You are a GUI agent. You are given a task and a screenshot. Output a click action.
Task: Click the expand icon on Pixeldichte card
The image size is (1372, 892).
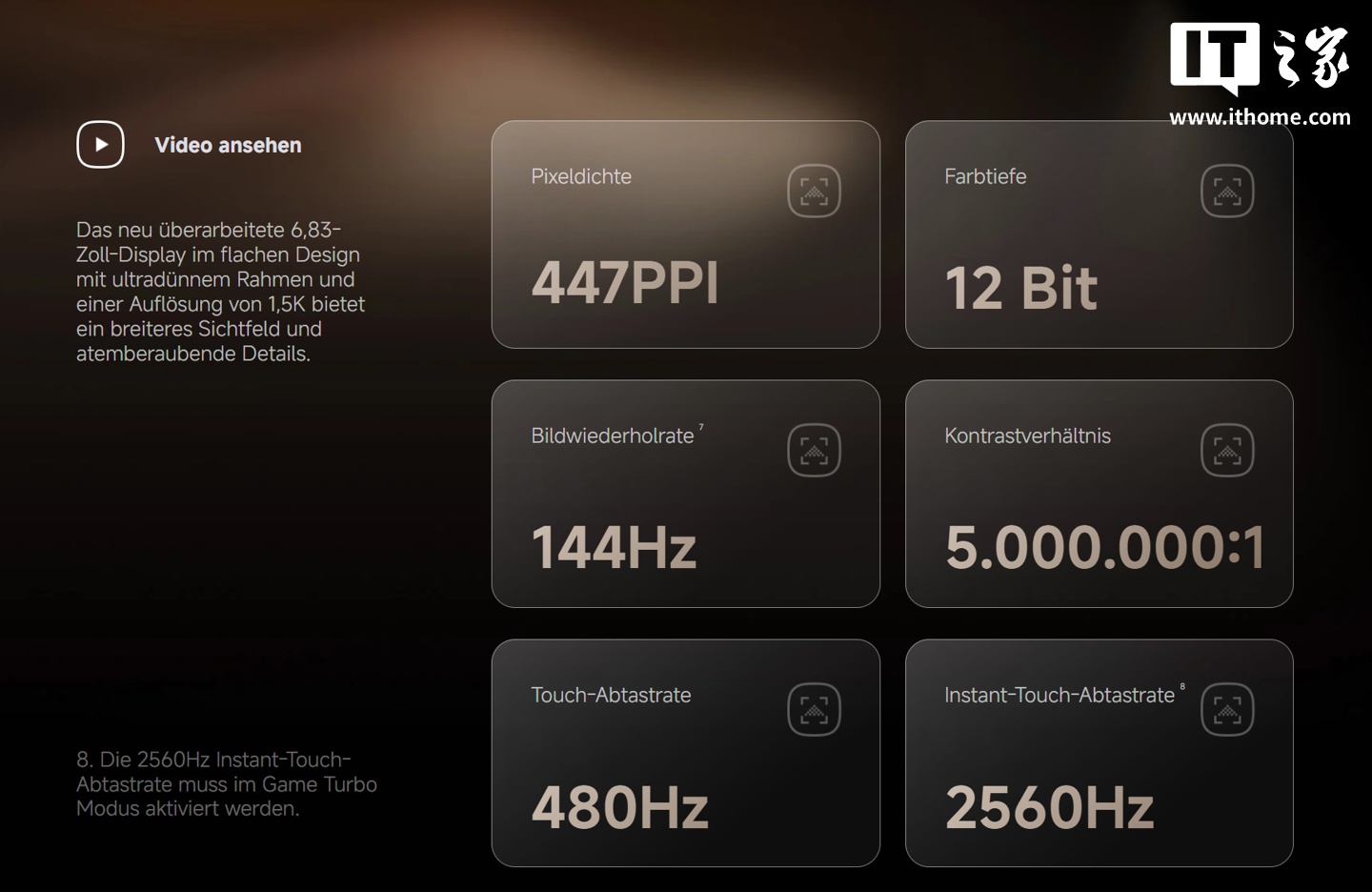point(814,191)
